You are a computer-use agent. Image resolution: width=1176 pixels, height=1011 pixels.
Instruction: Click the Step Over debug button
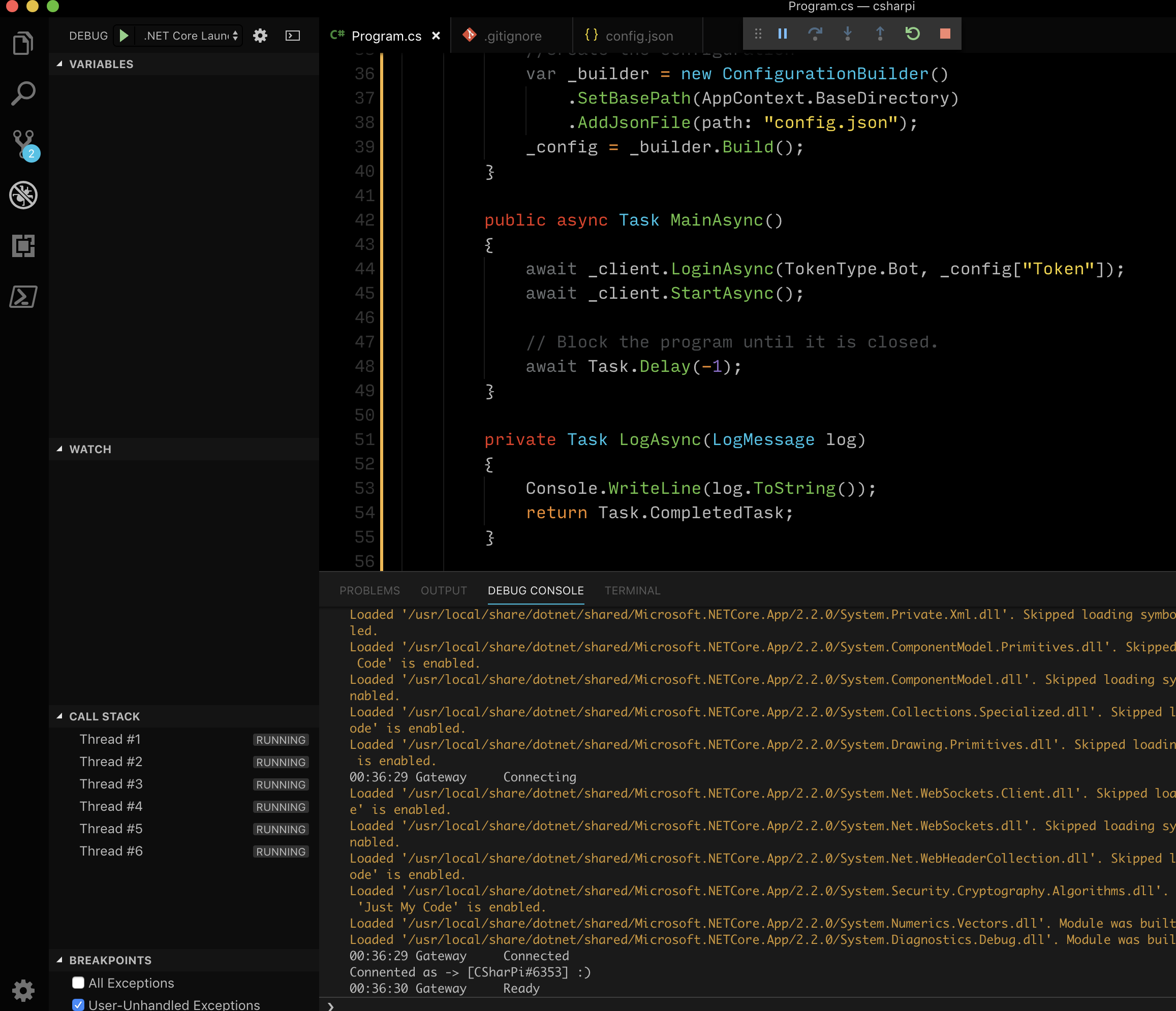pyautogui.click(x=815, y=34)
